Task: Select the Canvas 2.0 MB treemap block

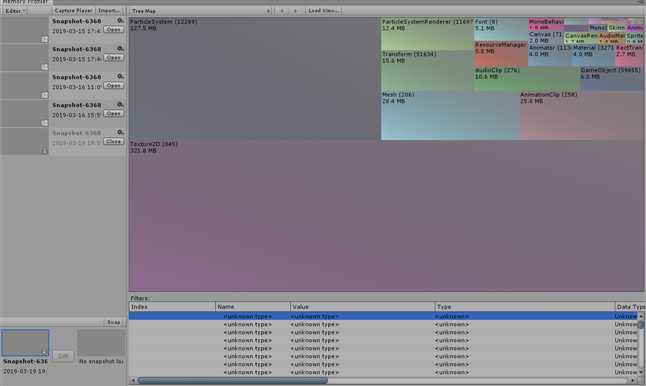Action: point(546,38)
